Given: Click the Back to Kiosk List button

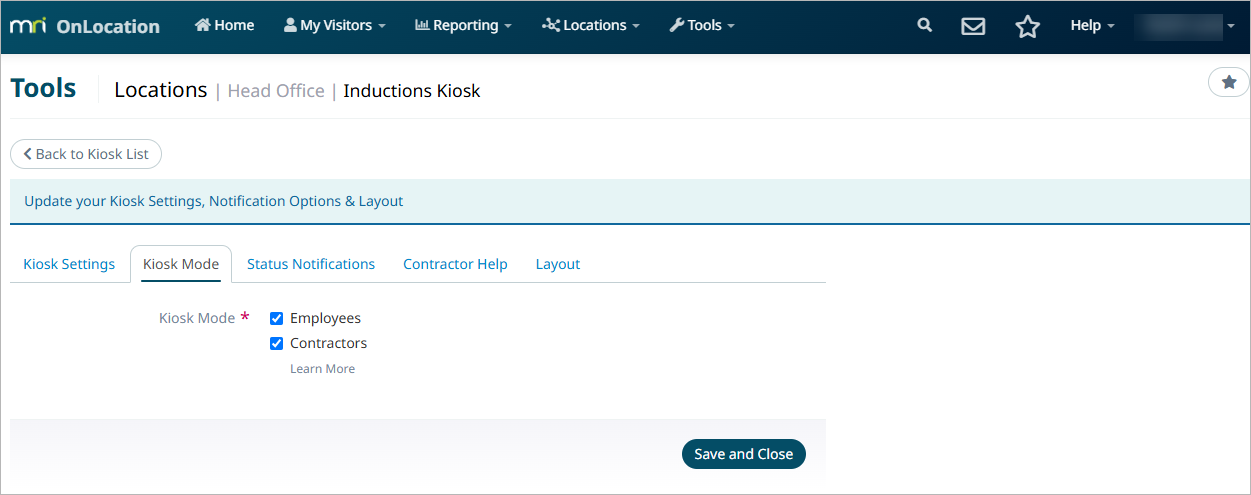Looking at the screenshot, I should 86,154.
